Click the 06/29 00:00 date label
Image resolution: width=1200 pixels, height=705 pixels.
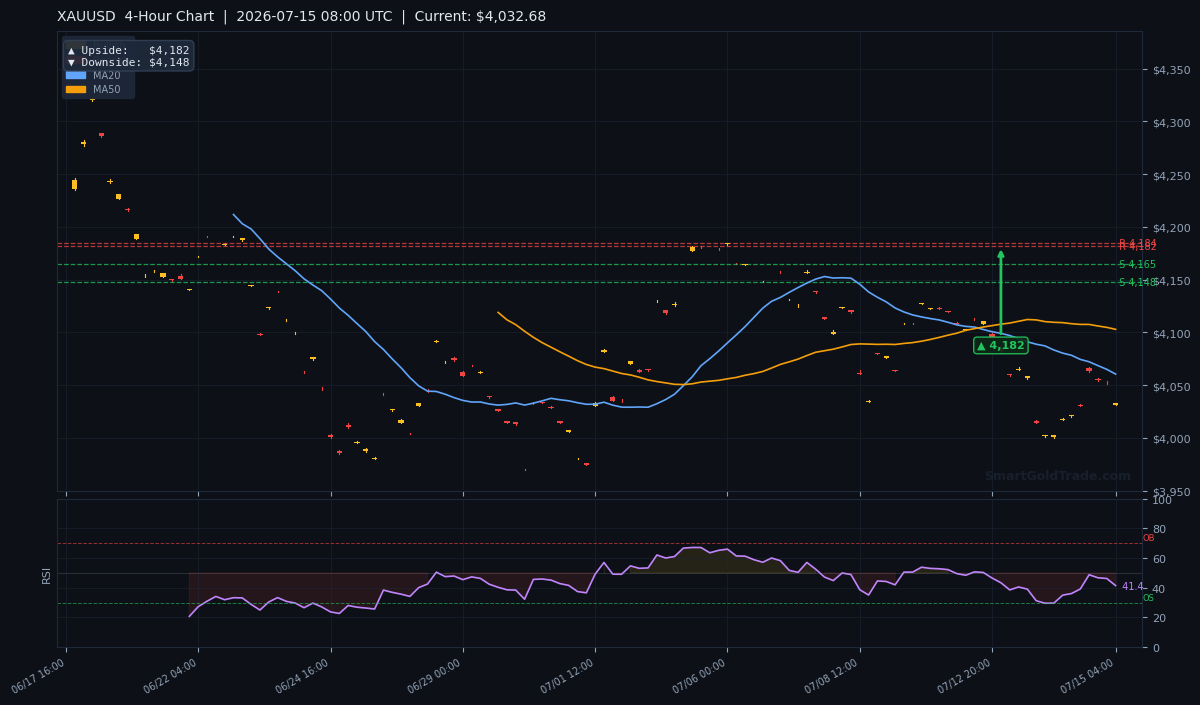coord(436,676)
